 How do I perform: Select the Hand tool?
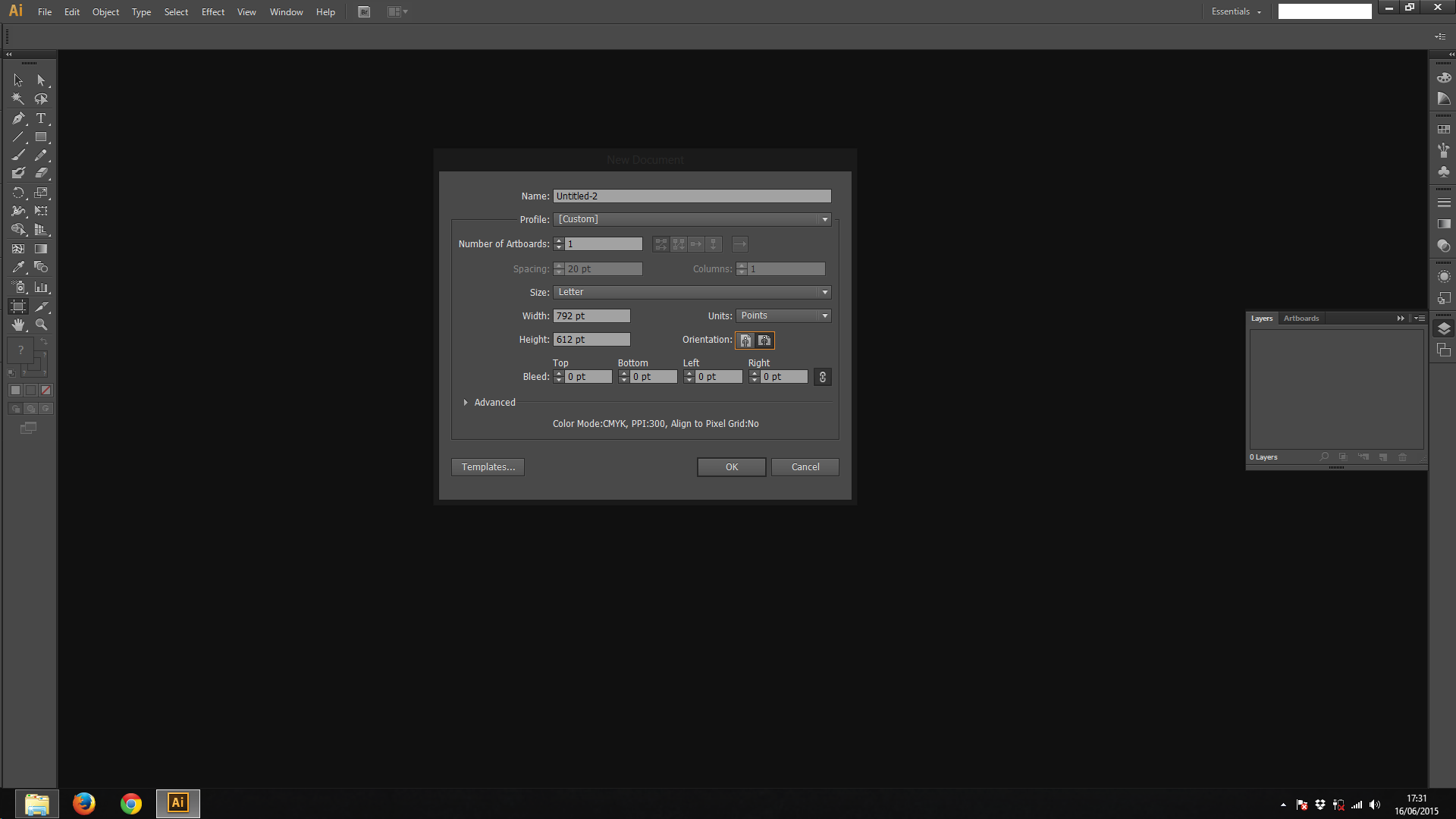(18, 325)
